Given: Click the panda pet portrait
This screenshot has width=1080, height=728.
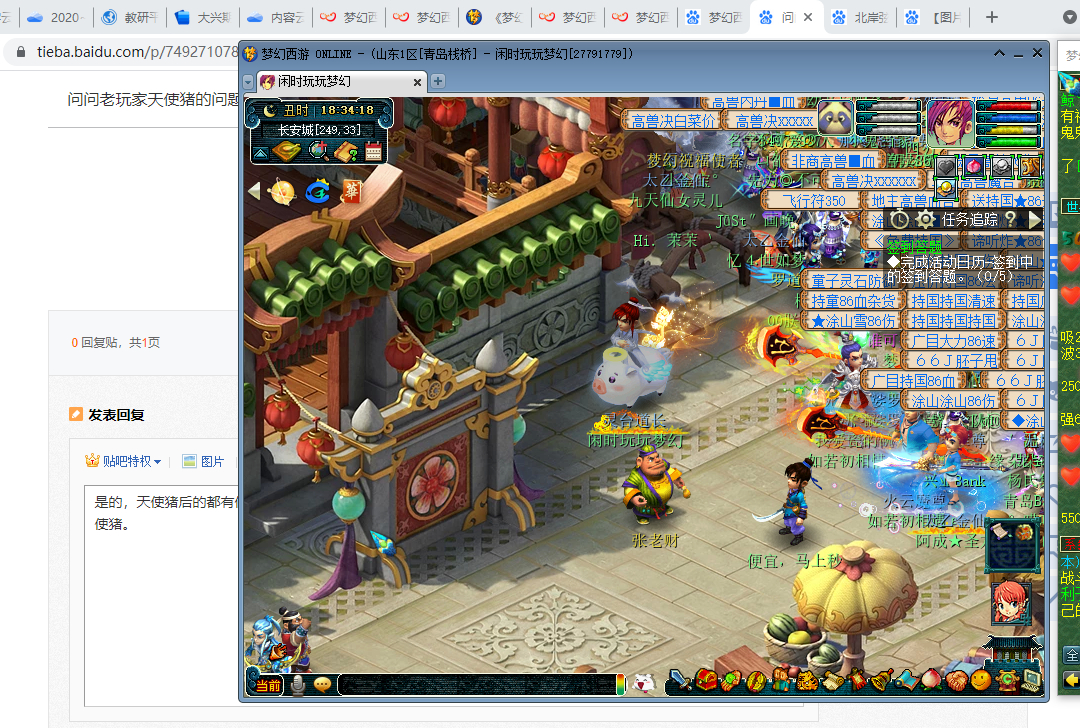Looking at the screenshot, I should pos(836,119).
